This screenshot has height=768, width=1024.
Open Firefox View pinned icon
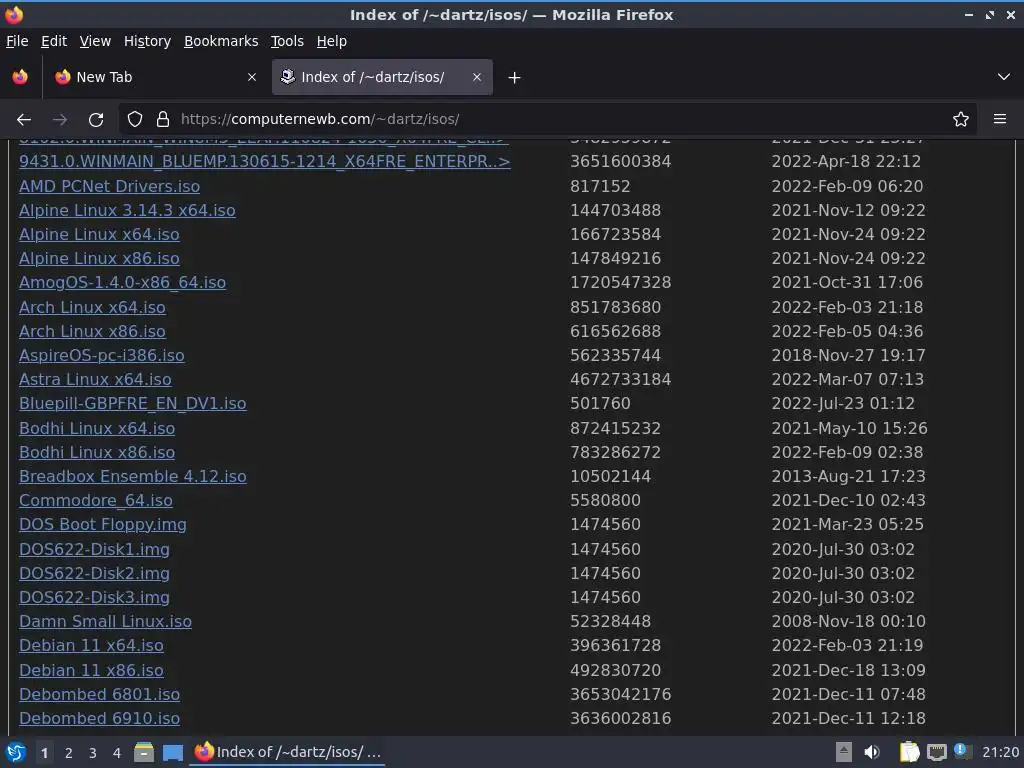(x=20, y=78)
